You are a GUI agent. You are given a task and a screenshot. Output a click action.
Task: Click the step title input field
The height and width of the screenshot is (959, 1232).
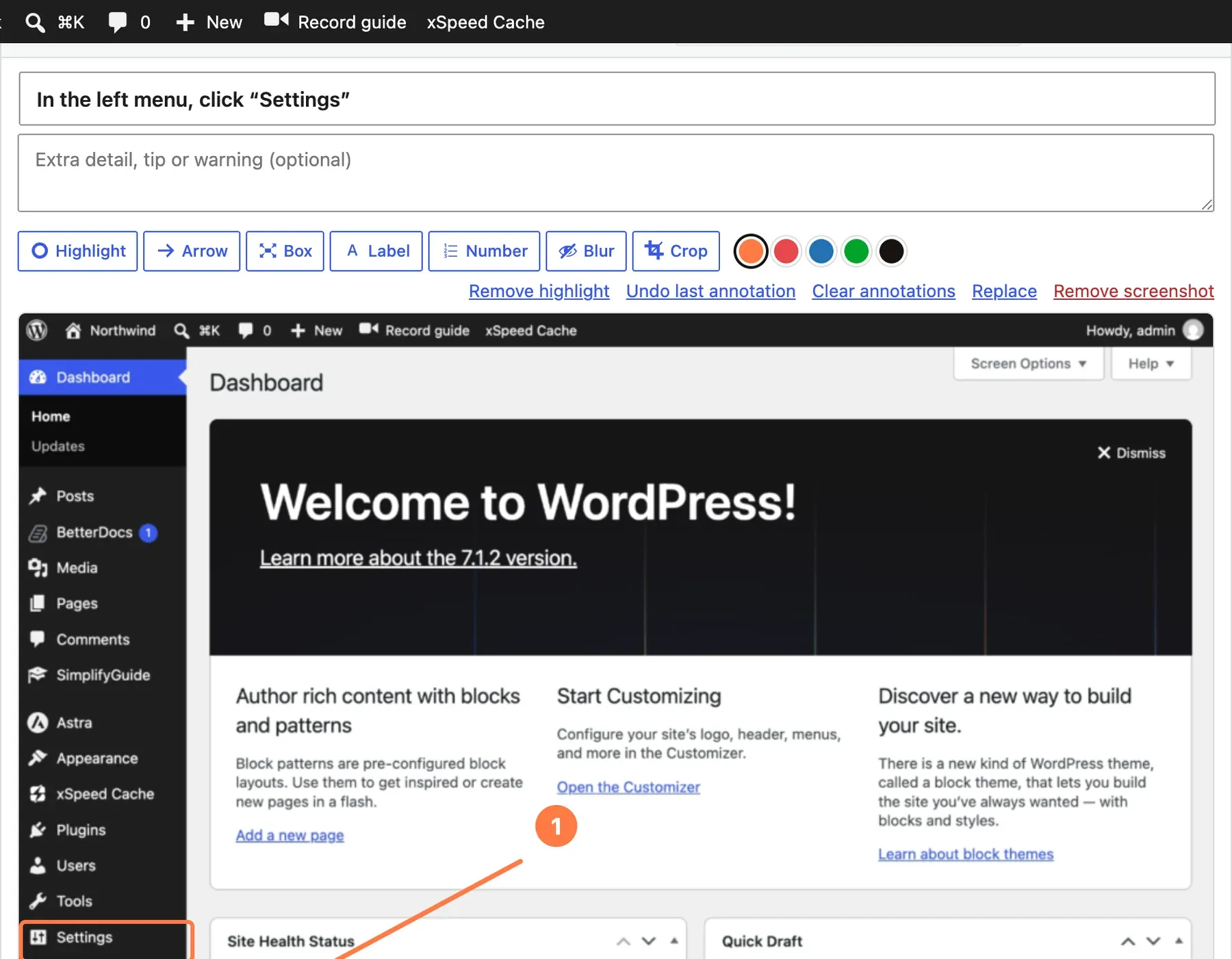tap(617, 99)
